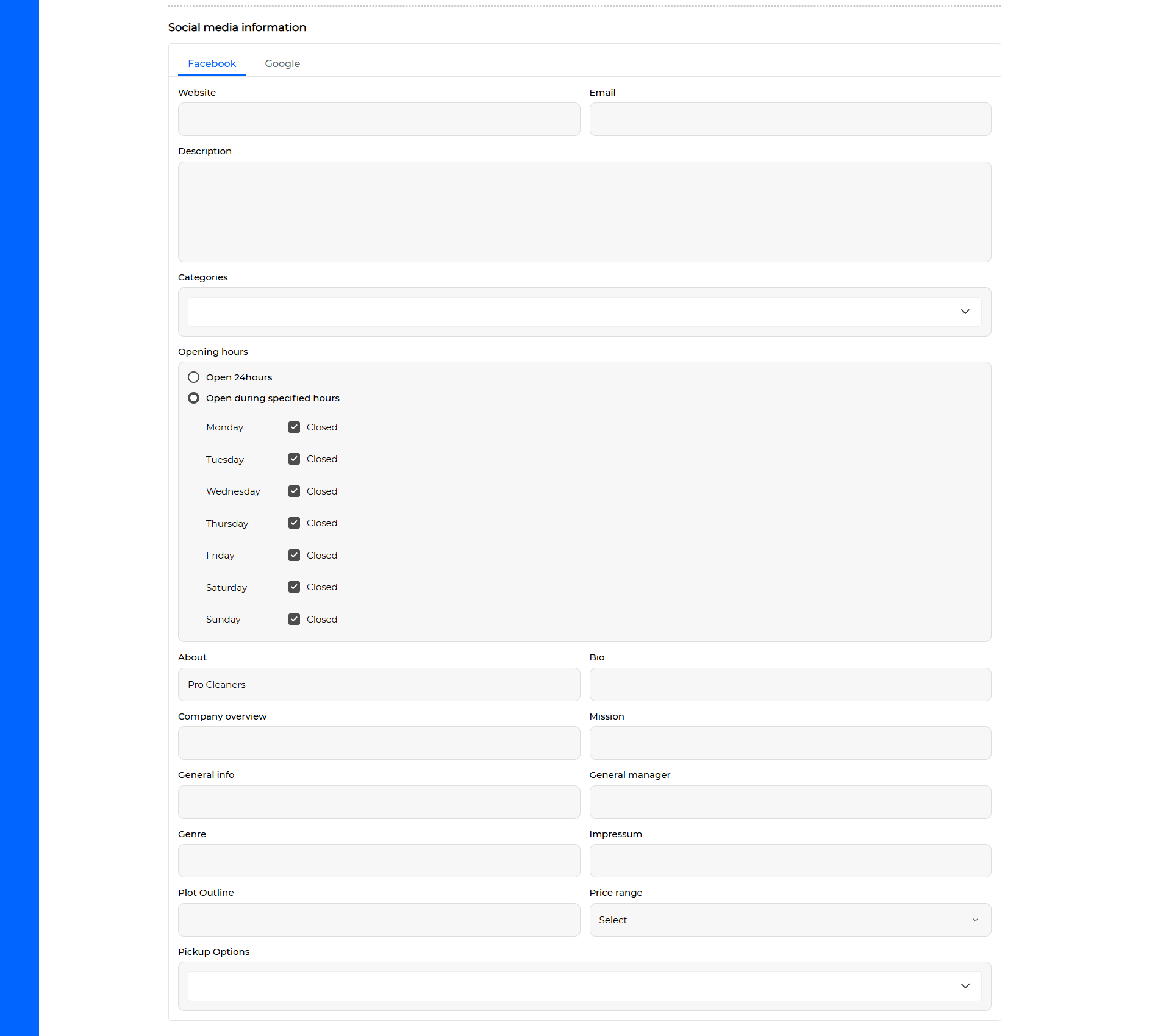1158x1036 pixels.
Task: Uncheck Closed for Tuesday
Action: tap(294, 459)
